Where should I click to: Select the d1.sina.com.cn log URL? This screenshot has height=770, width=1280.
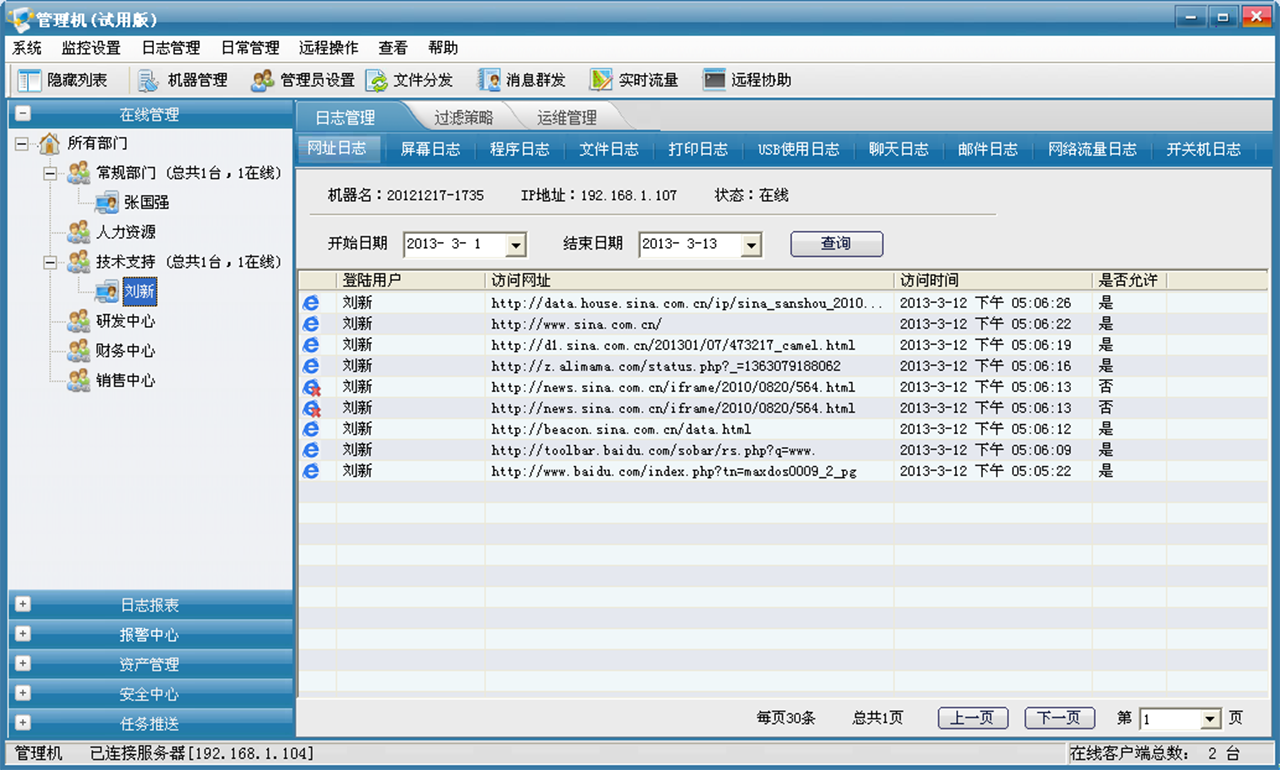[x=673, y=345]
